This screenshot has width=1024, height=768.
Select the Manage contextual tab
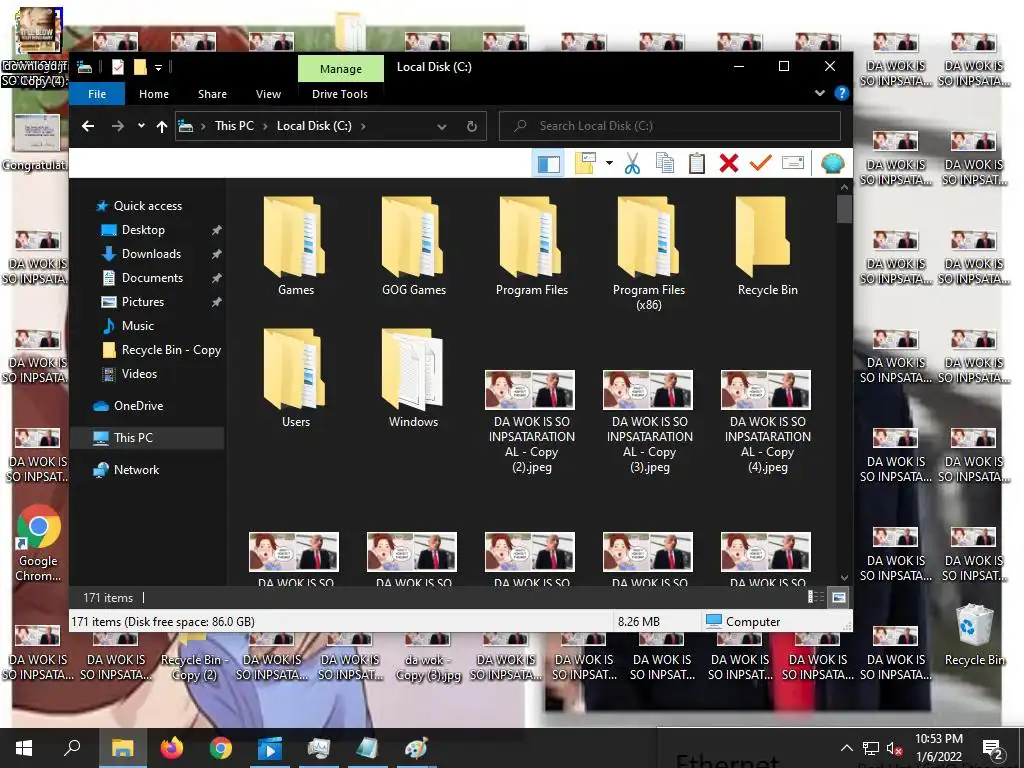341,69
